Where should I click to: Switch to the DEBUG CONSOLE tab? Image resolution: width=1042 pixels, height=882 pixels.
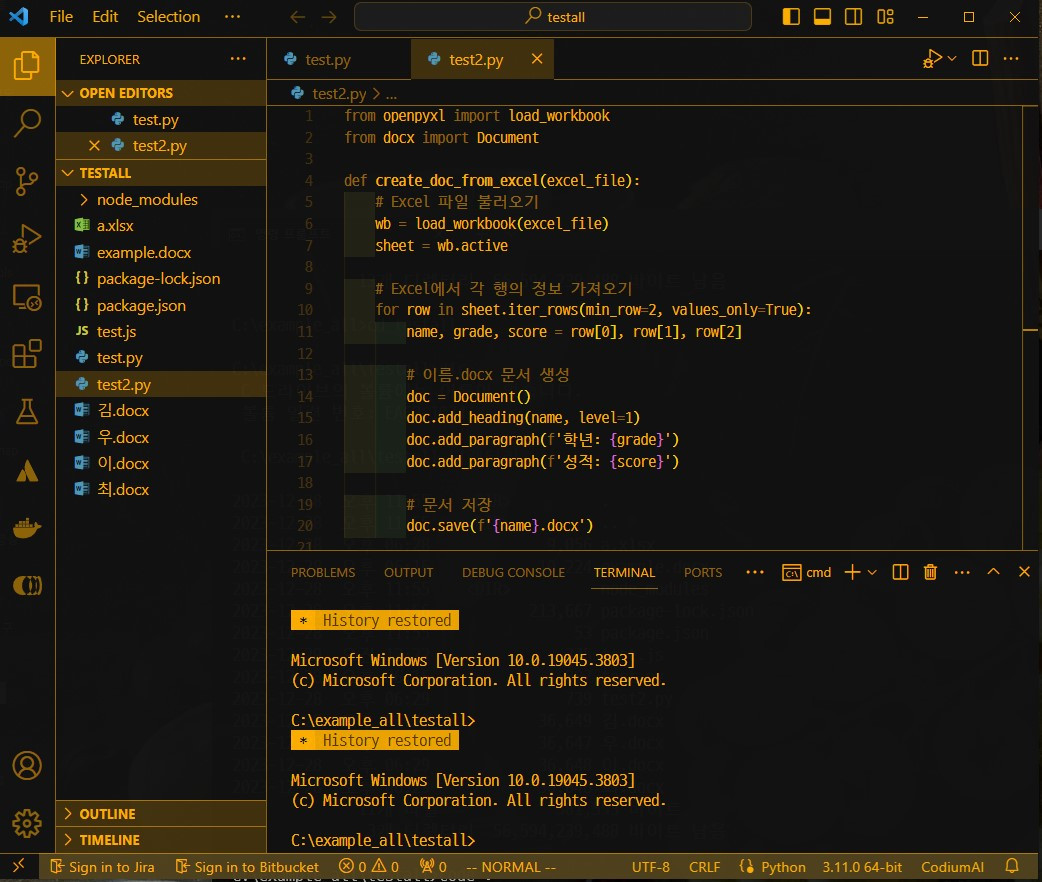pos(513,572)
